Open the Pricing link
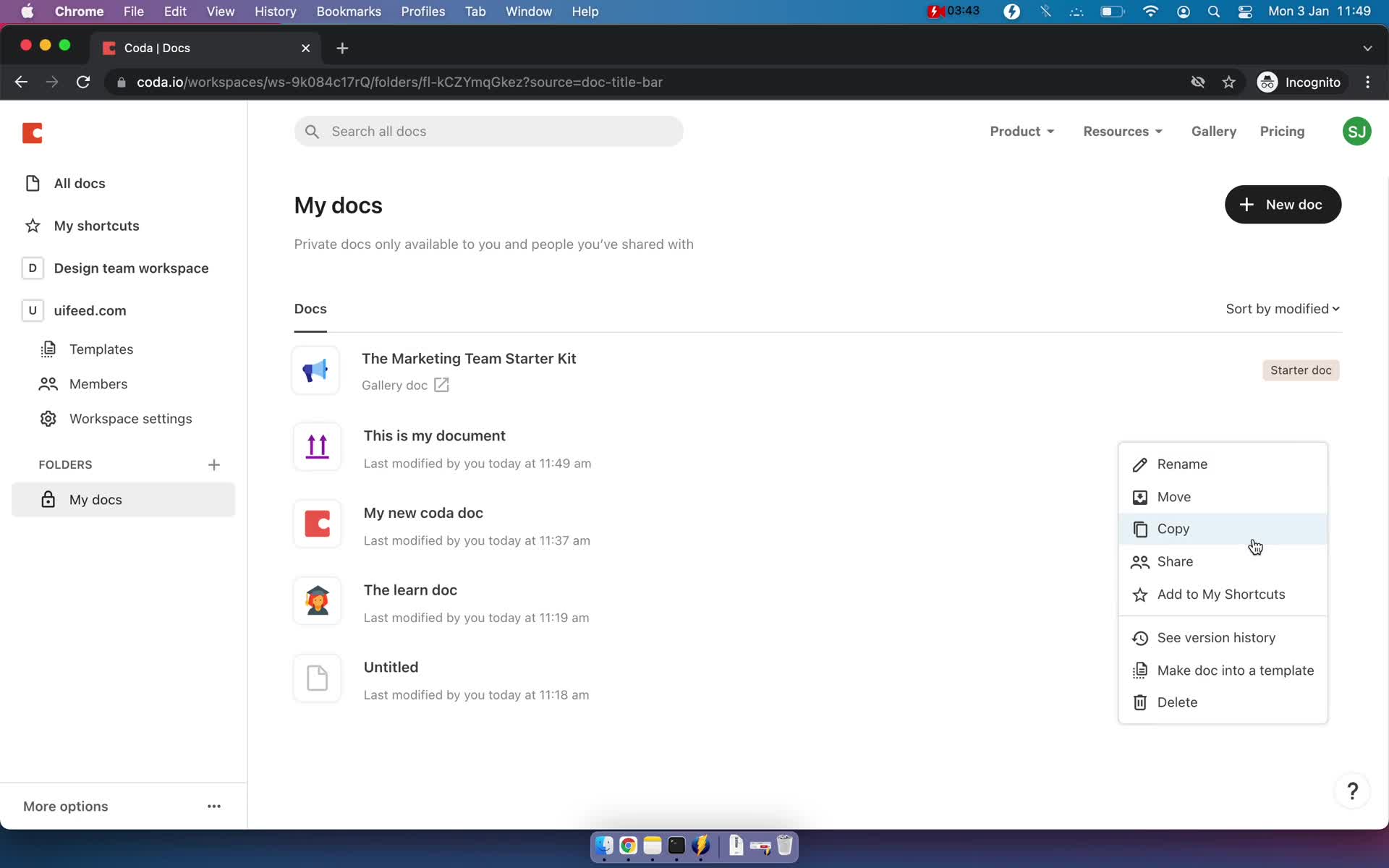 1282,132
